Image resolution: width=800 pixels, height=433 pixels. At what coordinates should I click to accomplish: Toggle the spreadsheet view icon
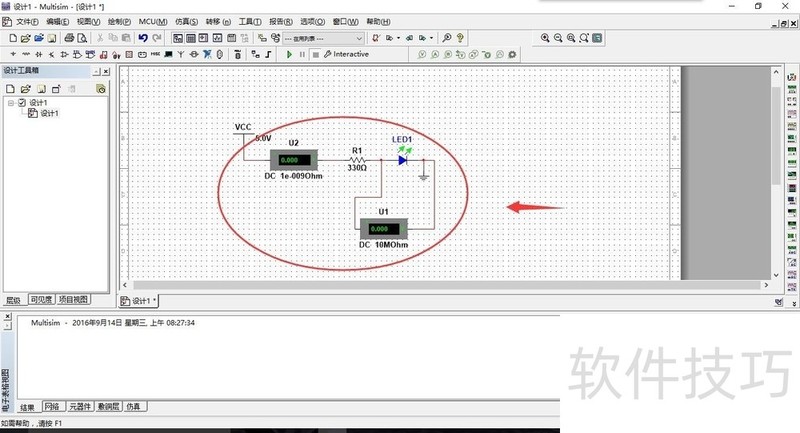(191, 38)
